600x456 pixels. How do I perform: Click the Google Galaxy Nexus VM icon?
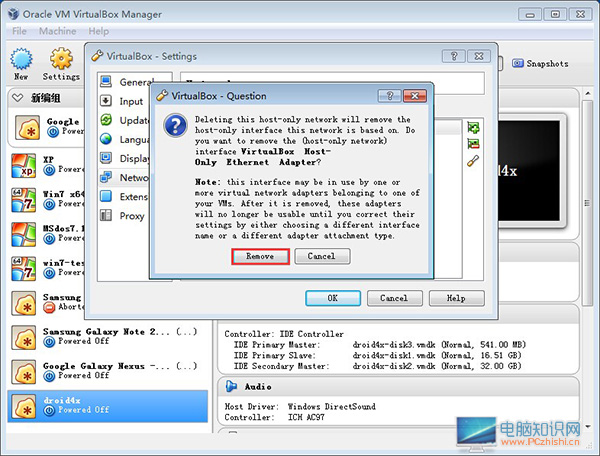coord(23,372)
